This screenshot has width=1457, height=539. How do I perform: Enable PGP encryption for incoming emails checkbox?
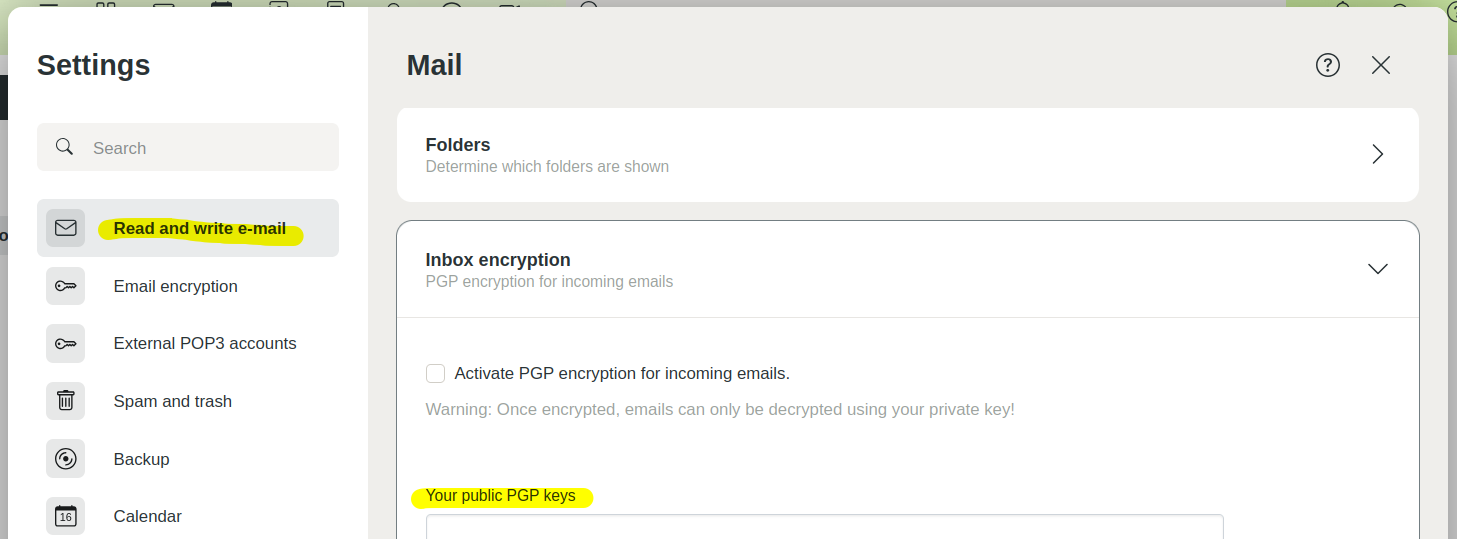pyautogui.click(x=435, y=373)
